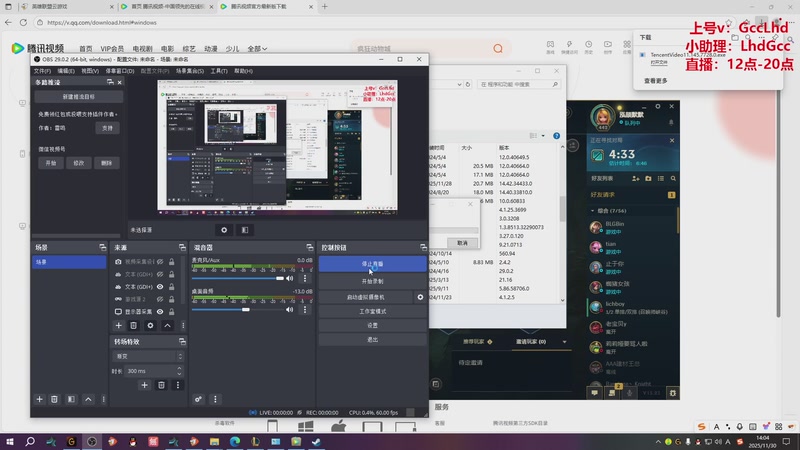Screen dimensions: 800x450
Task: Click orange search icon in Tencent Video search bar
Action: 498,48
